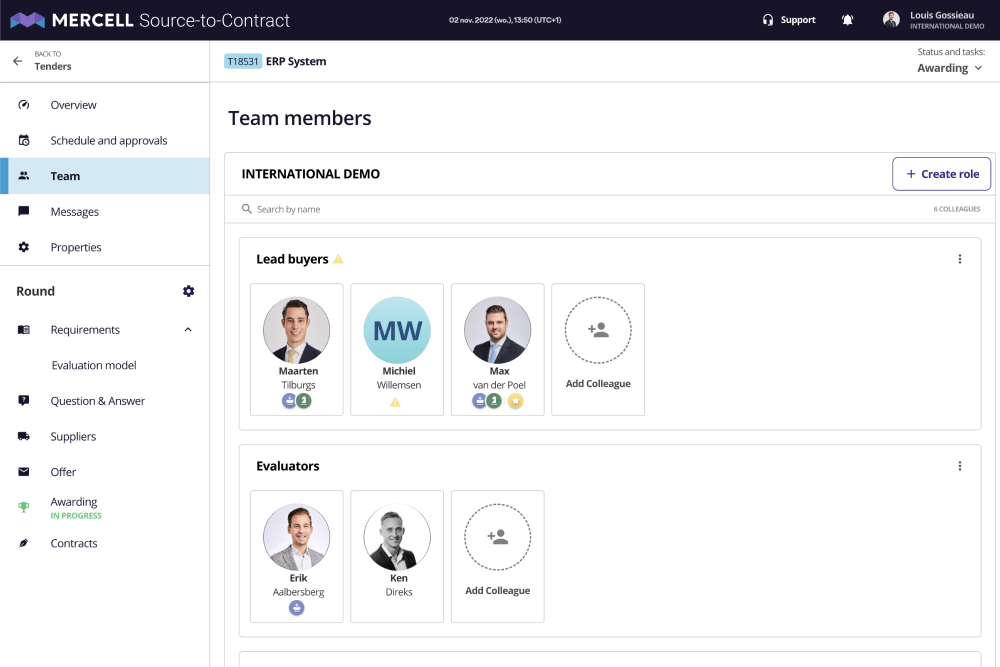
Task: Open the Schedule and approvals menu item
Action: coord(108,141)
